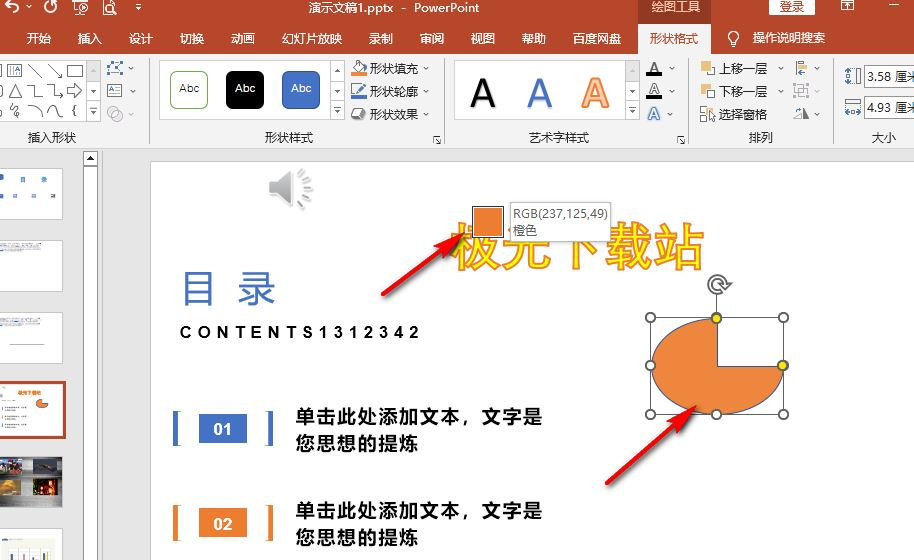Expand the shapes gallery more button
This screenshot has width=914, height=560.
point(93,110)
